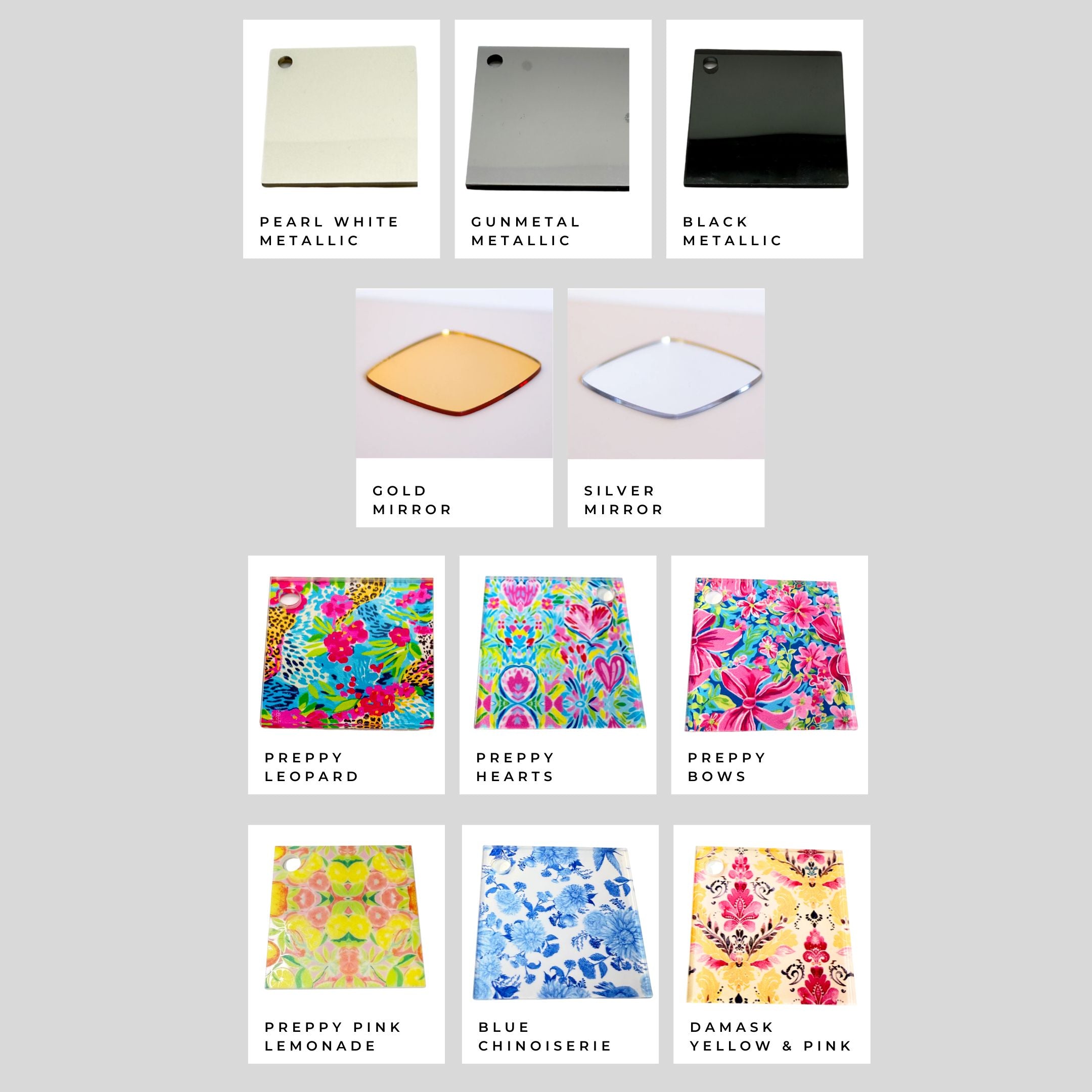The height and width of the screenshot is (1092, 1092).
Task: Click the 'Gunmetal Metallic' label text
Action: click(x=526, y=231)
